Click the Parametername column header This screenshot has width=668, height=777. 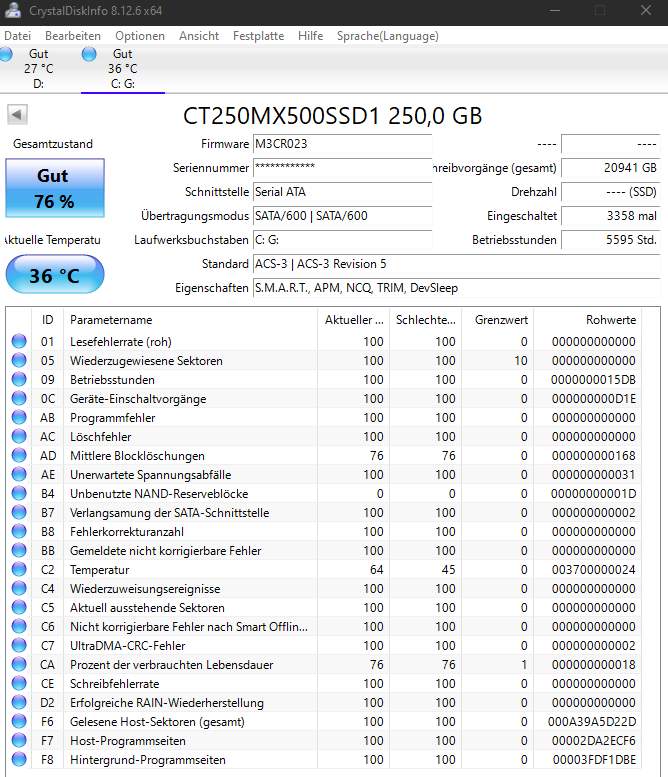point(190,320)
